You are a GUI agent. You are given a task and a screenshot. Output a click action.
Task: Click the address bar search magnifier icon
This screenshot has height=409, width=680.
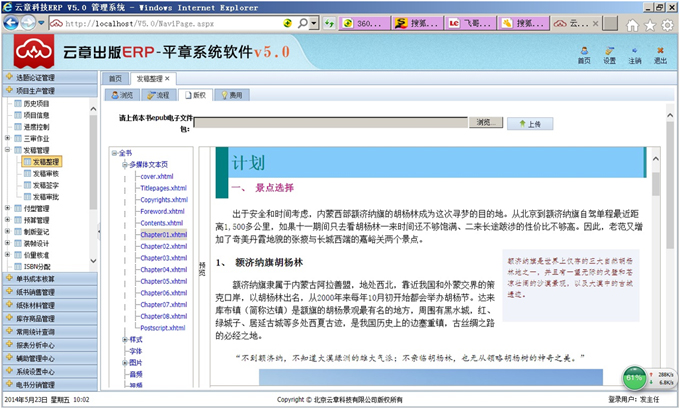302,23
